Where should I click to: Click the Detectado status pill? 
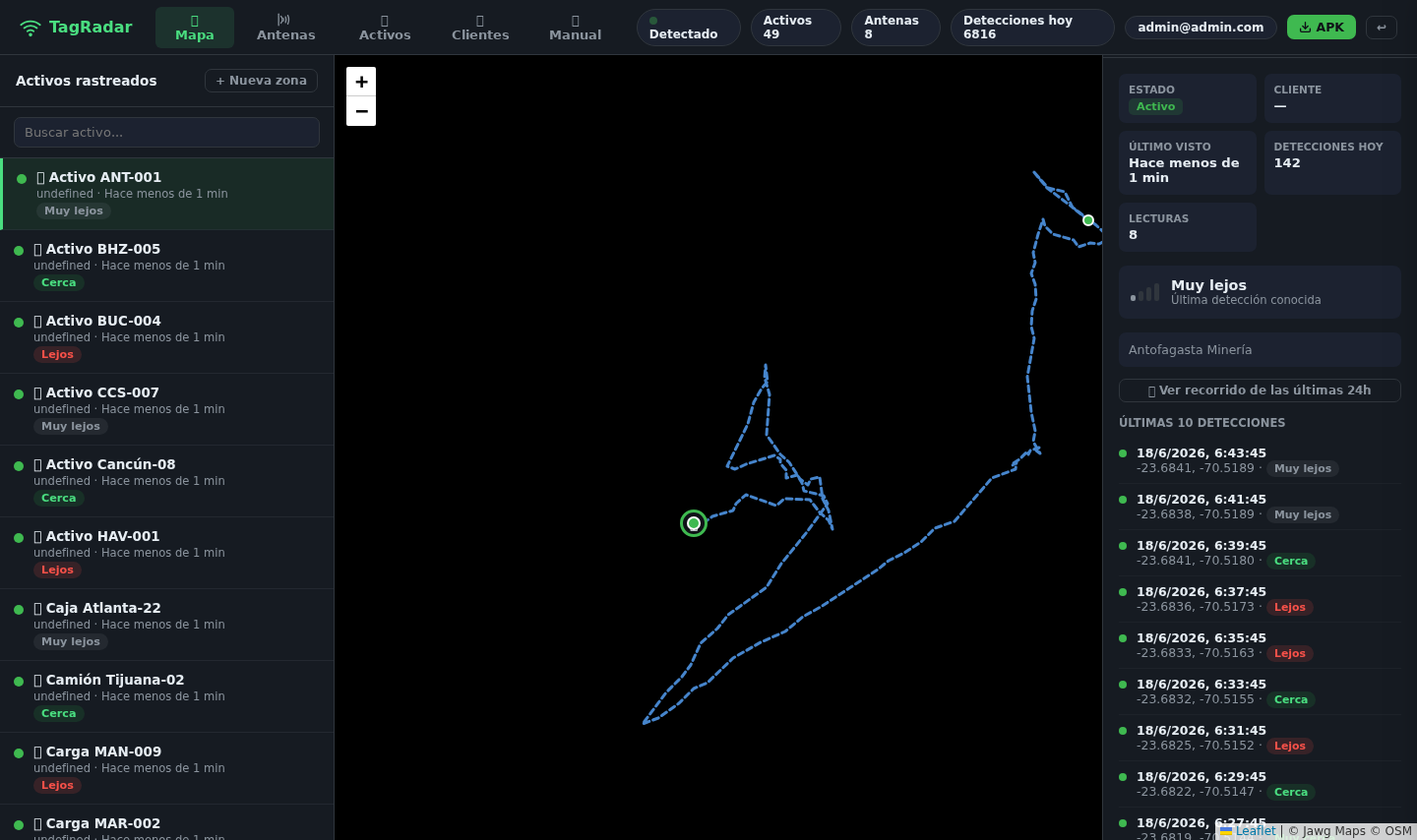689,28
